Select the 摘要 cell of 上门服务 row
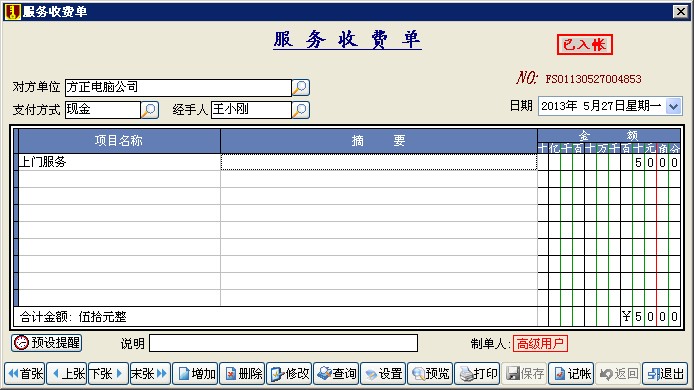694x390 pixels. click(x=379, y=162)
